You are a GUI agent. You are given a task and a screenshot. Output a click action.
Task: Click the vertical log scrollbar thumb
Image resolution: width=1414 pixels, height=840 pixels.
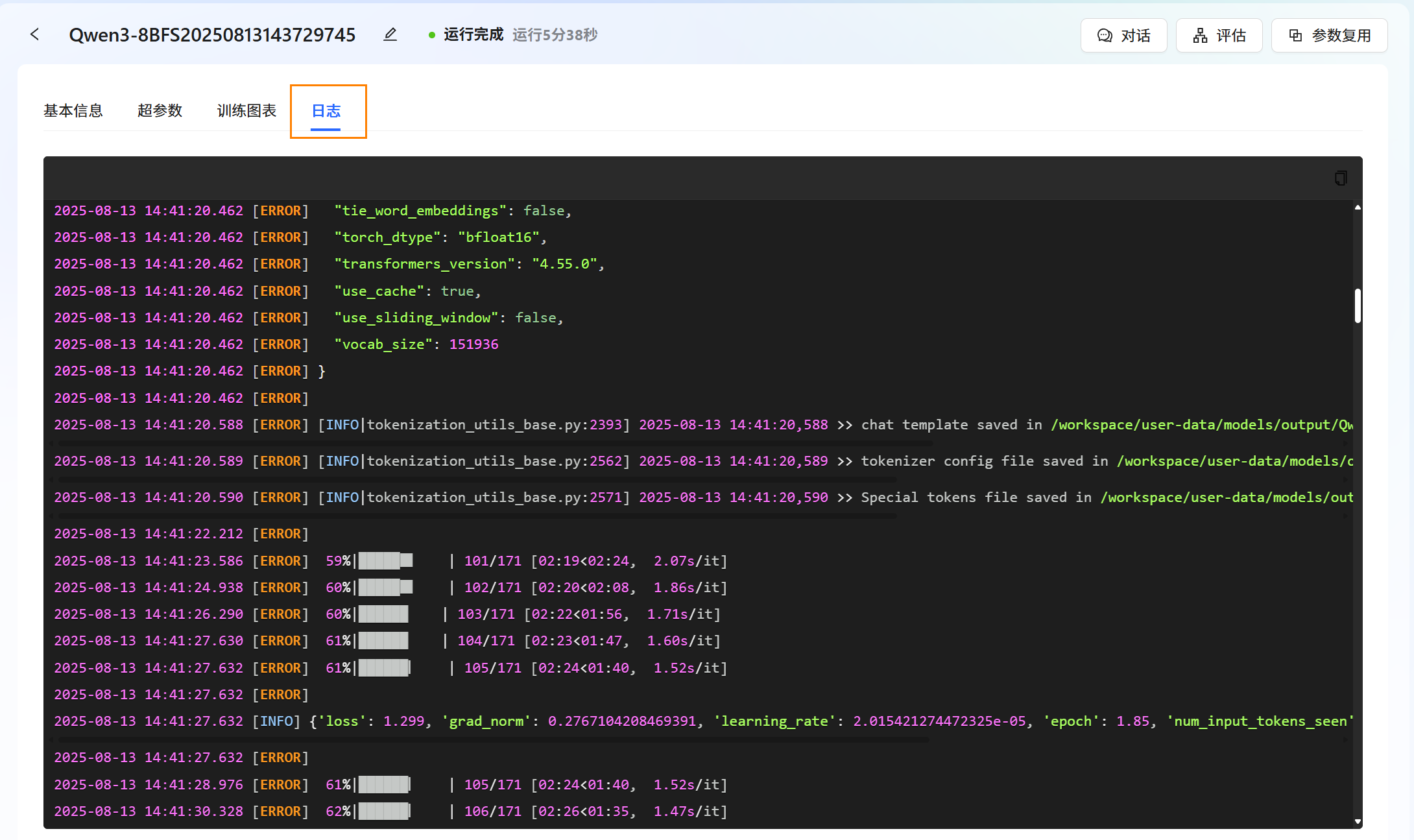(x=1358, y=306)
